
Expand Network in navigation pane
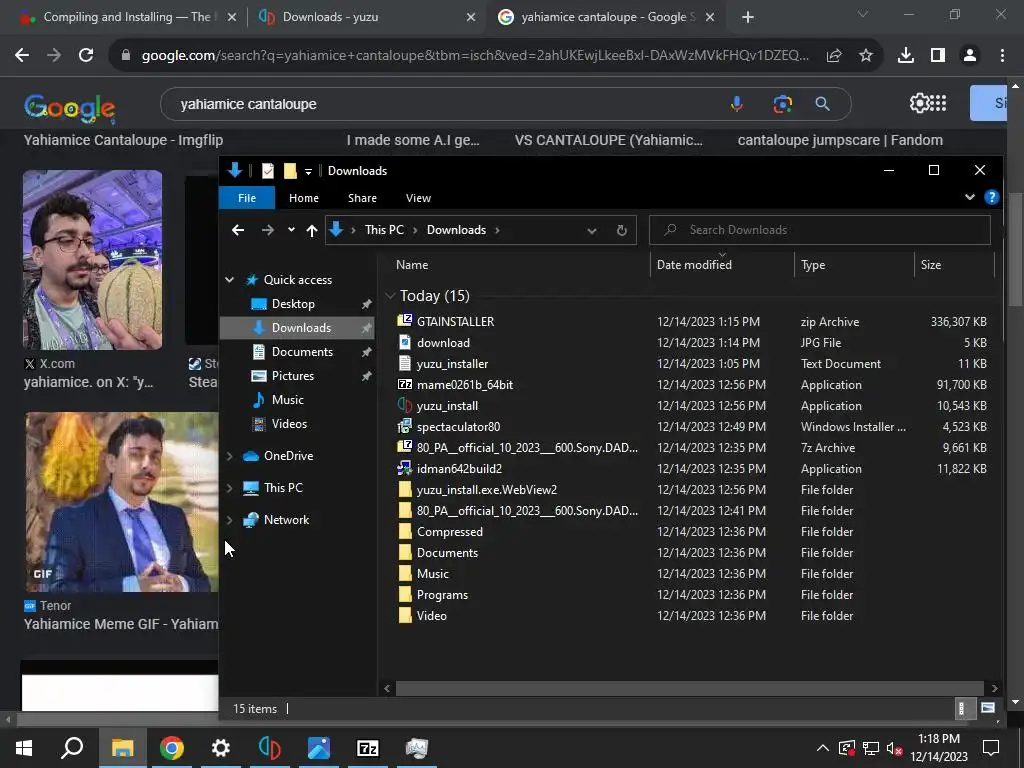pos(229,520)
